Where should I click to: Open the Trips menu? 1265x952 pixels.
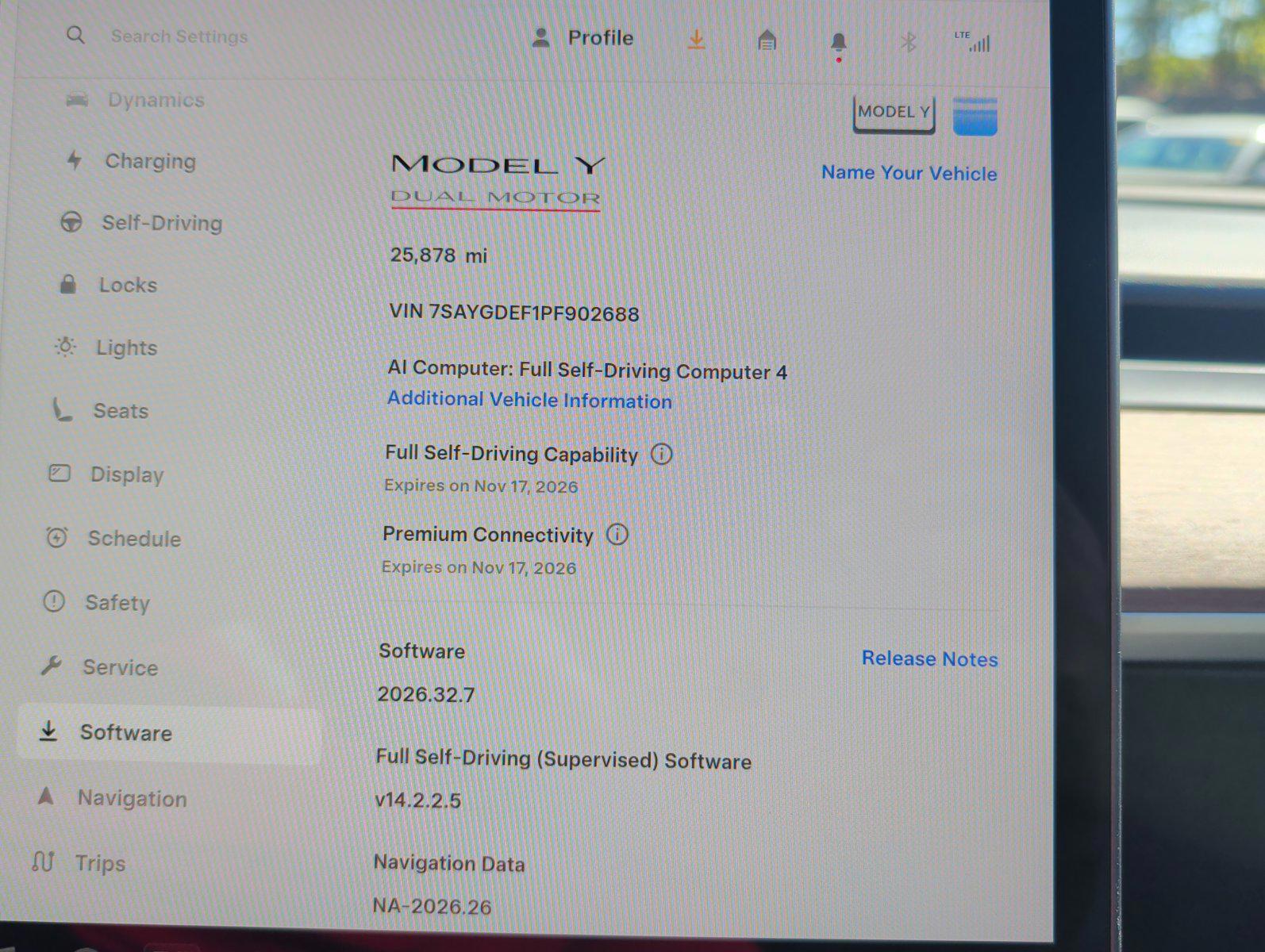click(79, 862)
